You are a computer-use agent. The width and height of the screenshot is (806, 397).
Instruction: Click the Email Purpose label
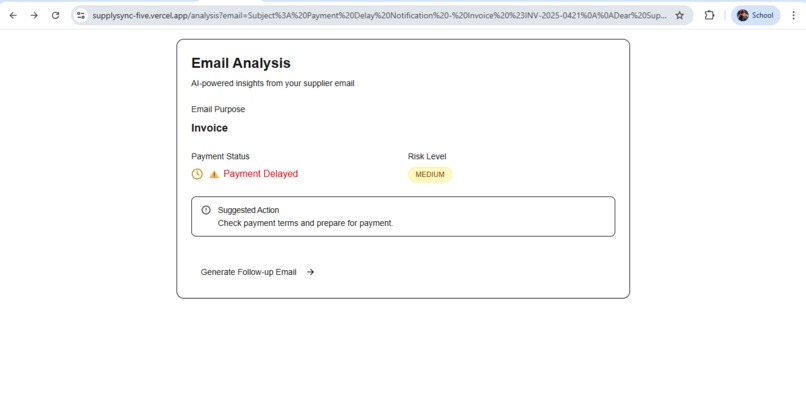218,109
